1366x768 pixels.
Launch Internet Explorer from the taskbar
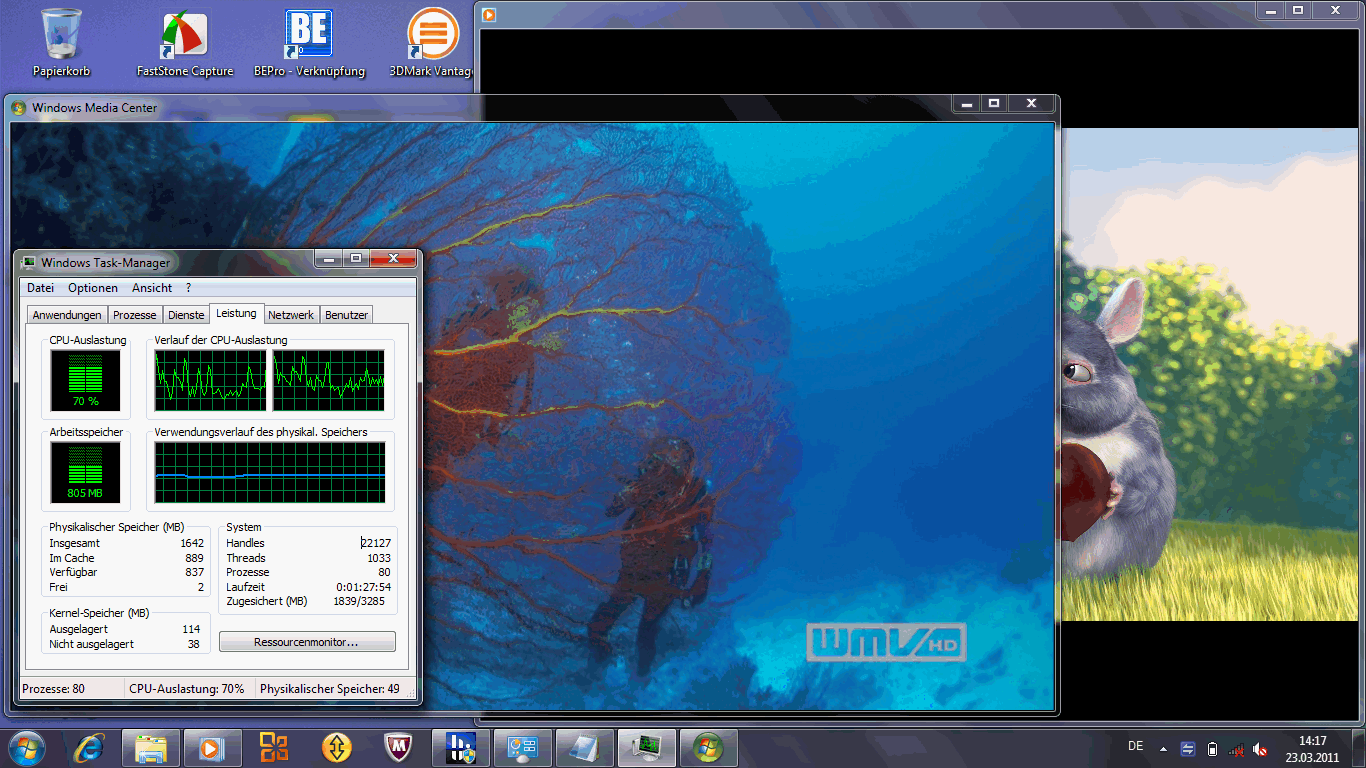point(89,748)
